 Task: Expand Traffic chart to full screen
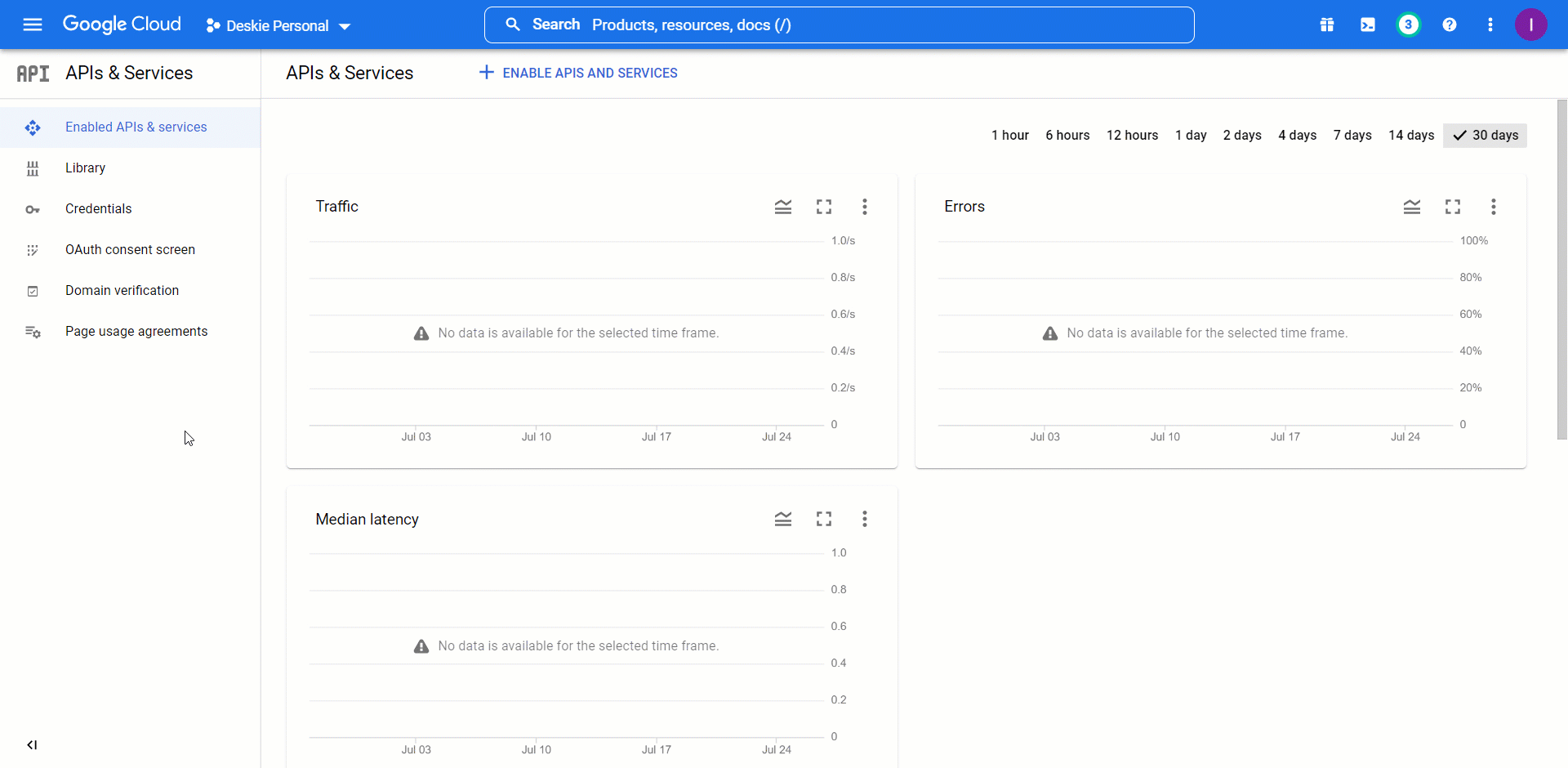[824, 207]
